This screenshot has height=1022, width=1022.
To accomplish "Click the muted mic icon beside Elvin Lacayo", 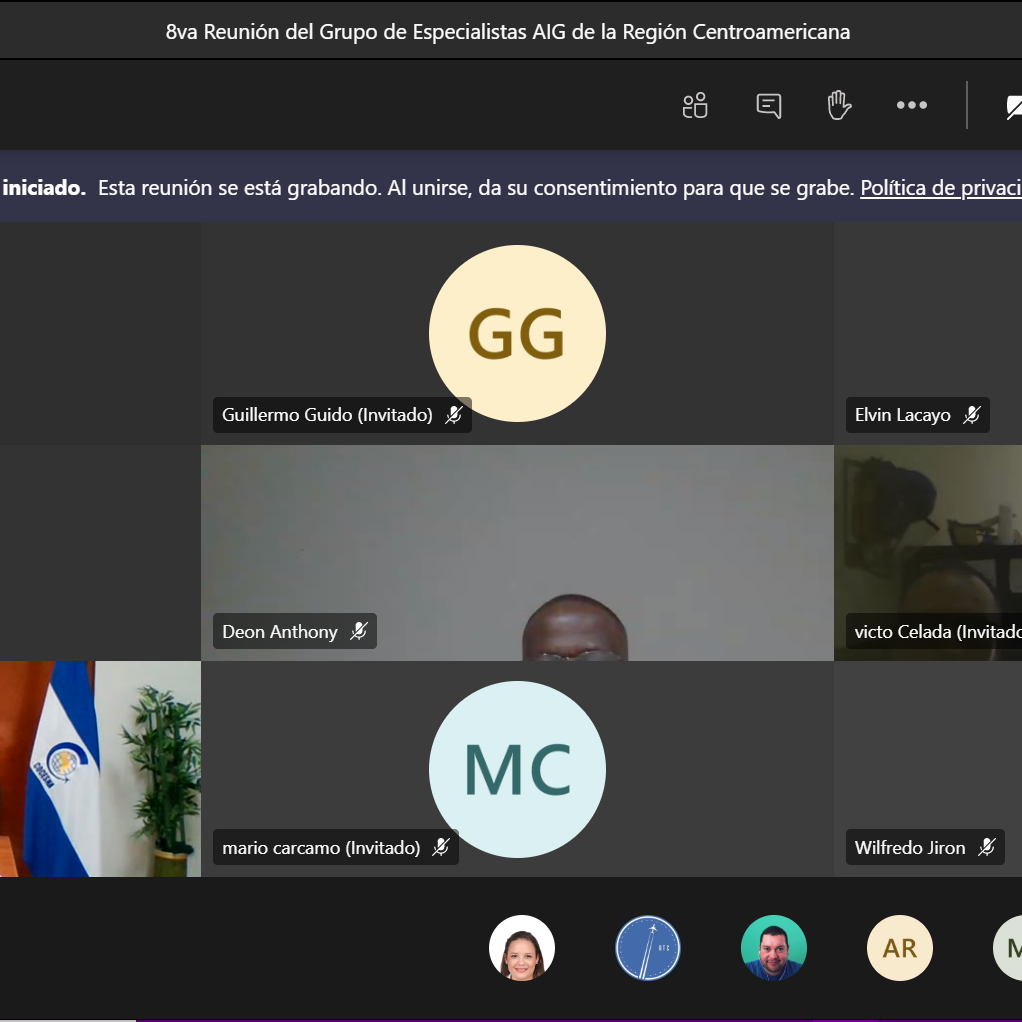I will tap(972, 415).
